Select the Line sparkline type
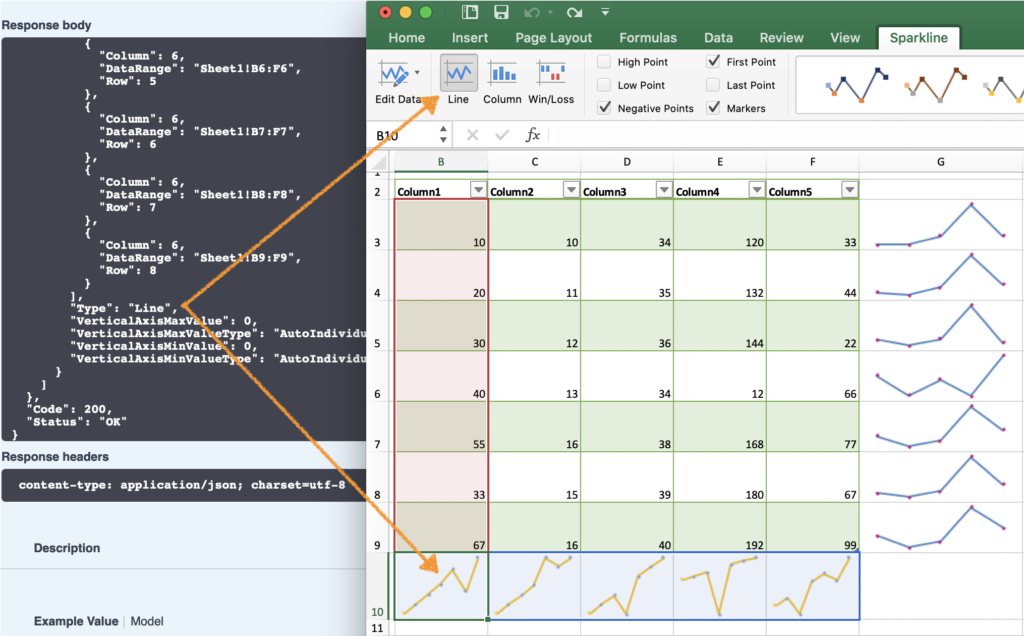Screen dimensions: 1024x636 tap(458, 81)
